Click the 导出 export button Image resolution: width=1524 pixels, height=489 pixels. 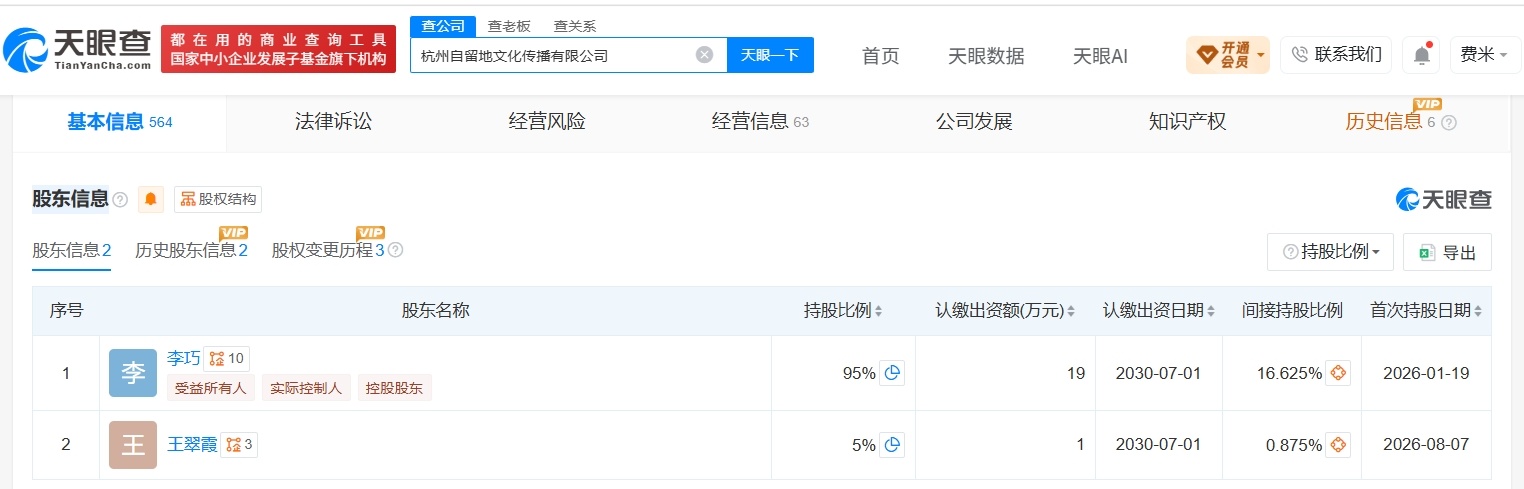[x=1447, y=253]
